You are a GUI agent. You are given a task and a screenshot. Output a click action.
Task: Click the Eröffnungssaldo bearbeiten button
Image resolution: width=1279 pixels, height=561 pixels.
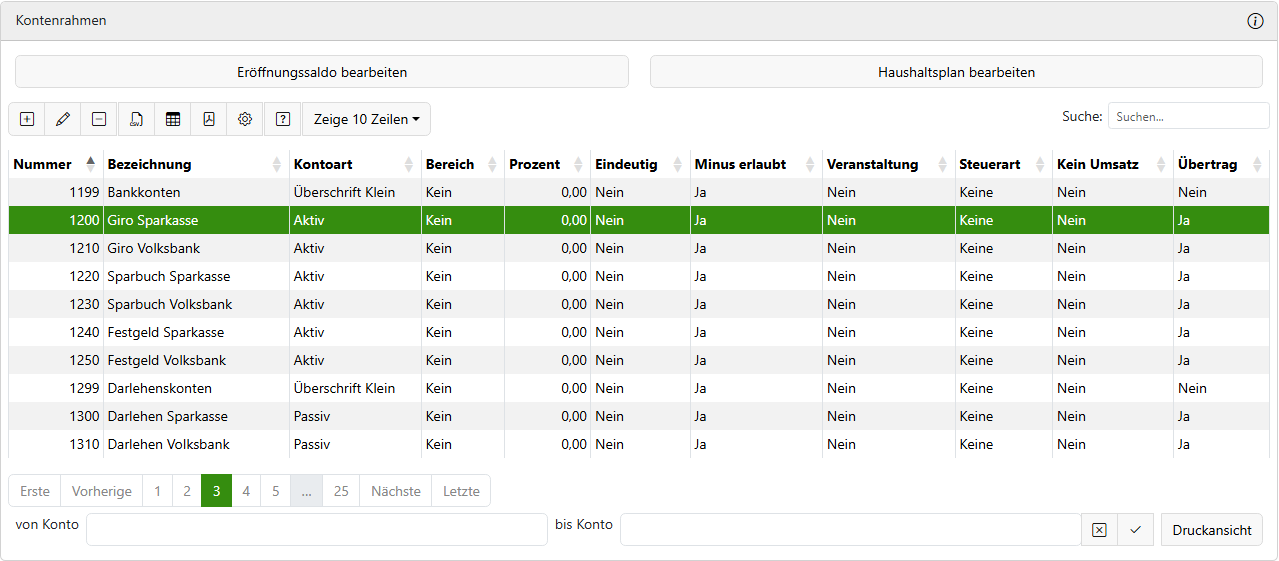[x=322, y=72]
